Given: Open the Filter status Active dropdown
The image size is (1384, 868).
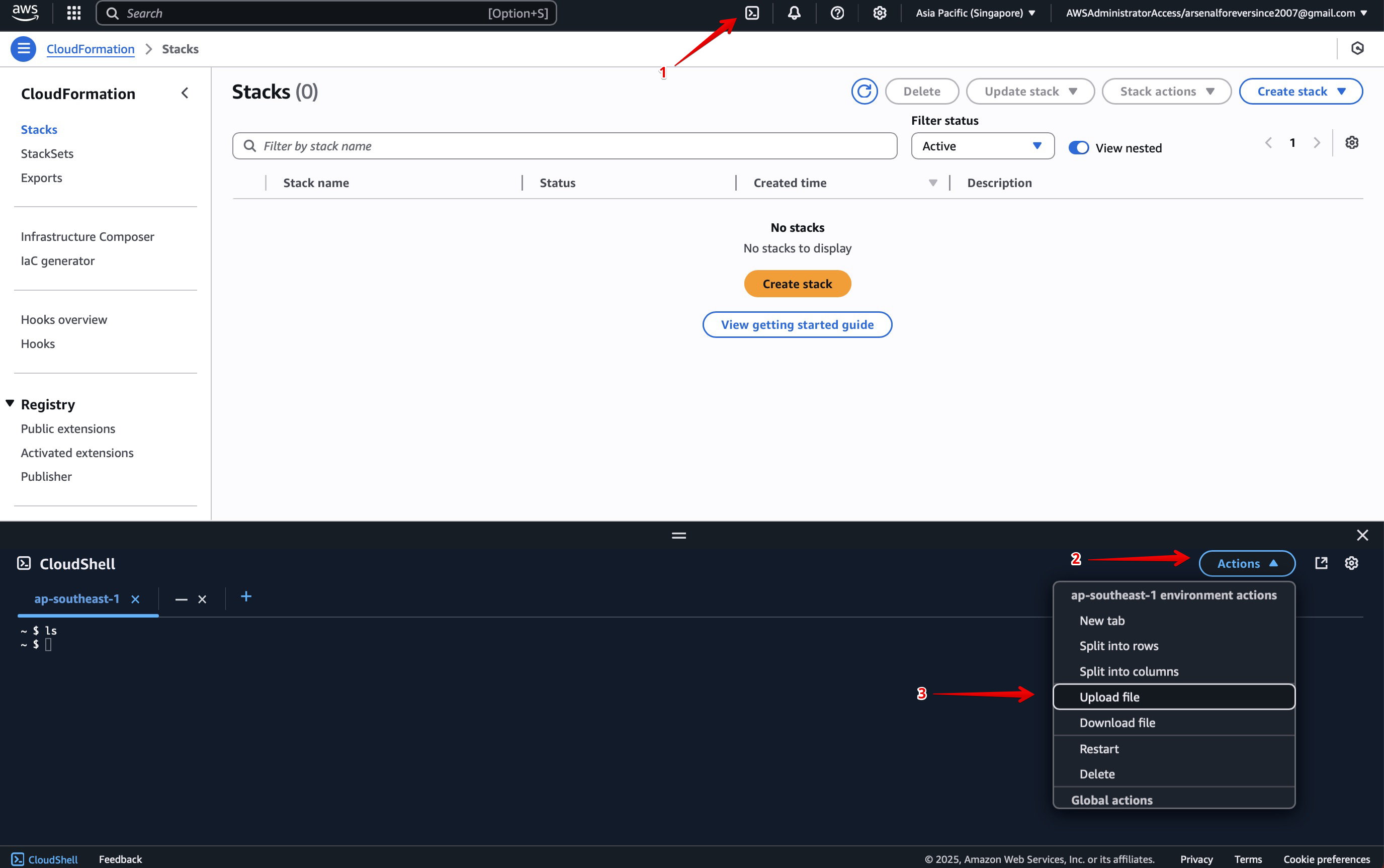Looking at the screenshot, I should pos(982,146).
